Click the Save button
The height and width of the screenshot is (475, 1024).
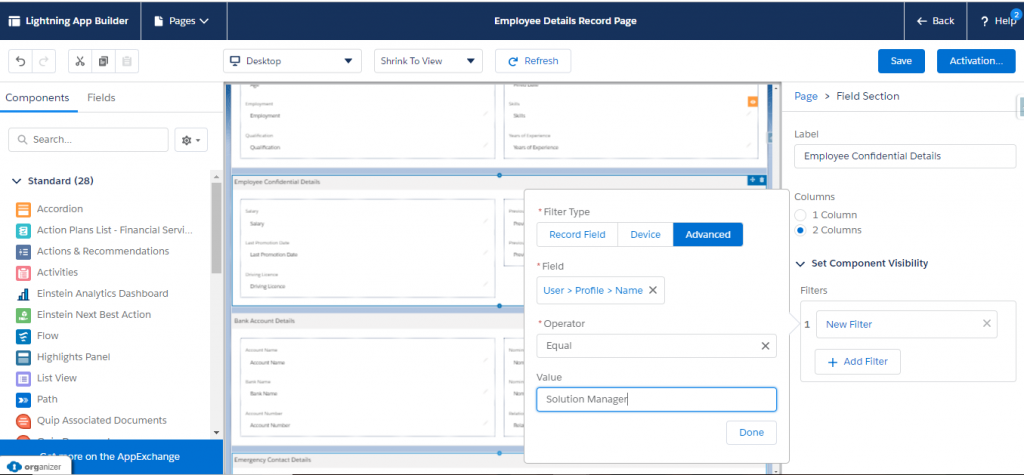click(901, 61)
